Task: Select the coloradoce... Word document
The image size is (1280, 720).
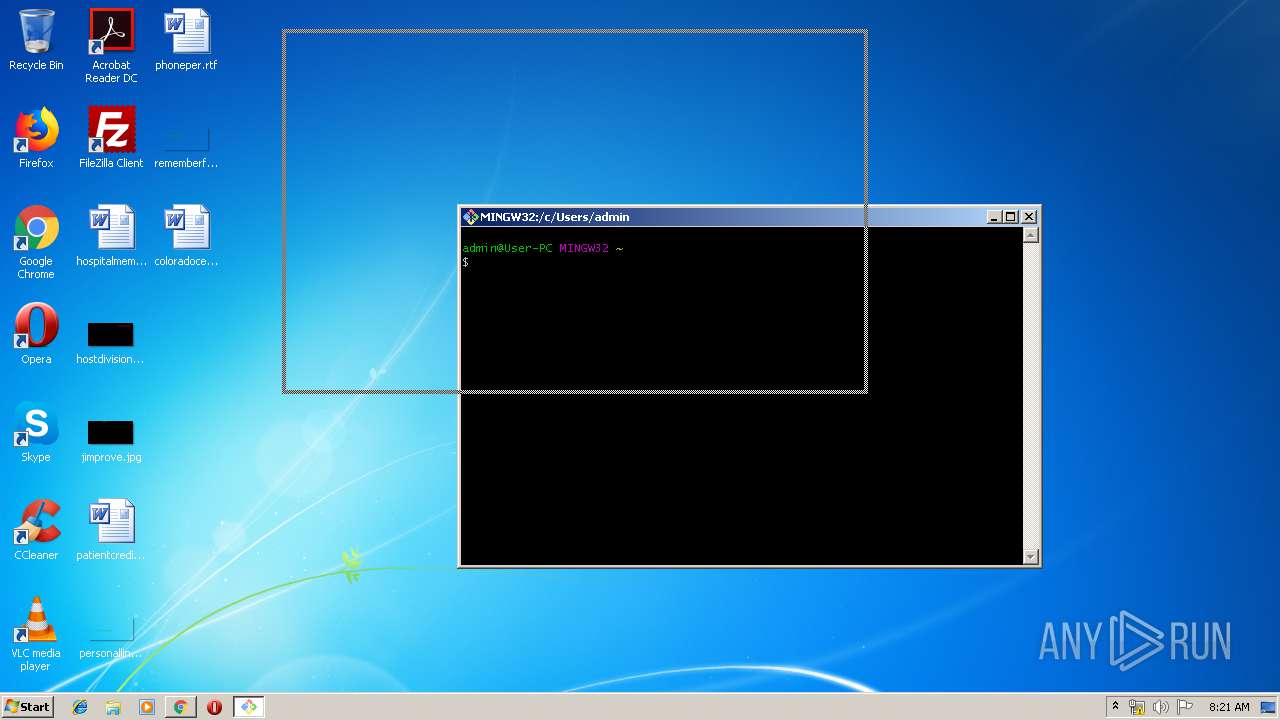Action: pos(186,237)
